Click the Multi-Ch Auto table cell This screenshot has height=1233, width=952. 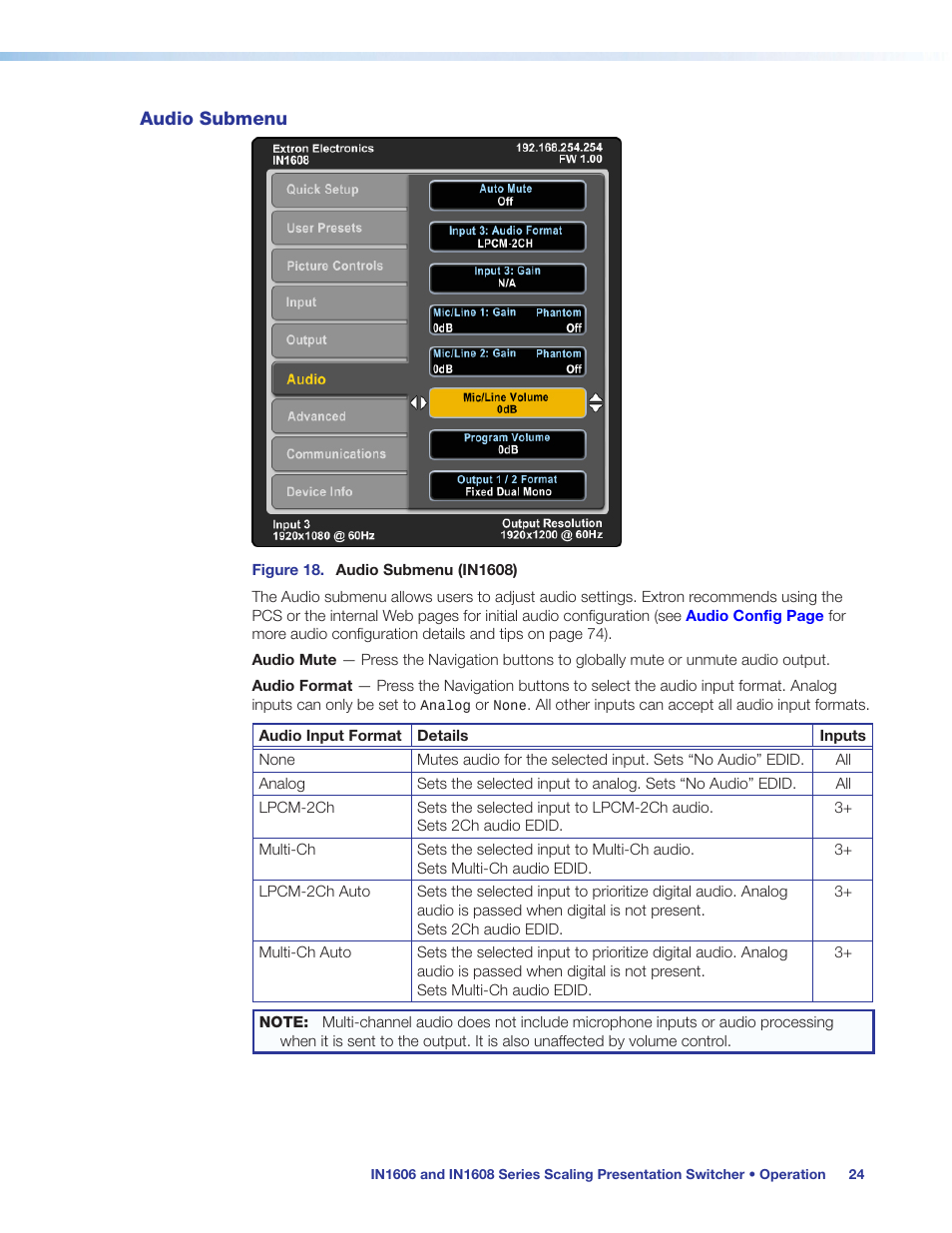coord(331,971)
